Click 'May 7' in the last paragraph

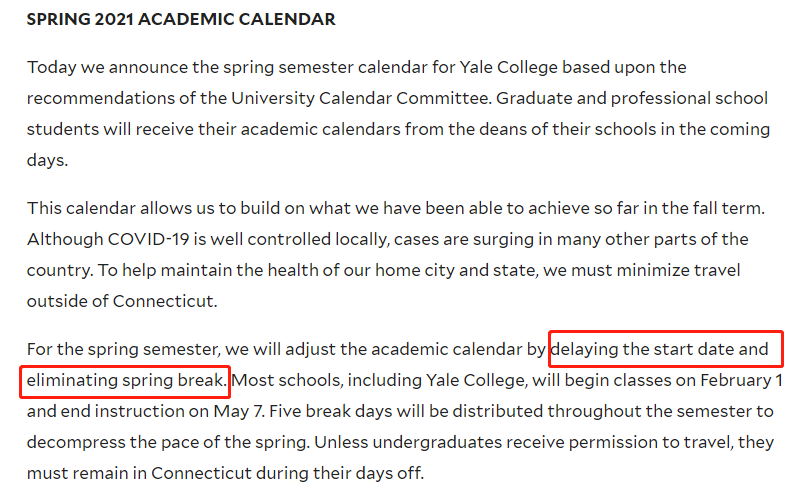pyautogui.click(x=239, y=411)
